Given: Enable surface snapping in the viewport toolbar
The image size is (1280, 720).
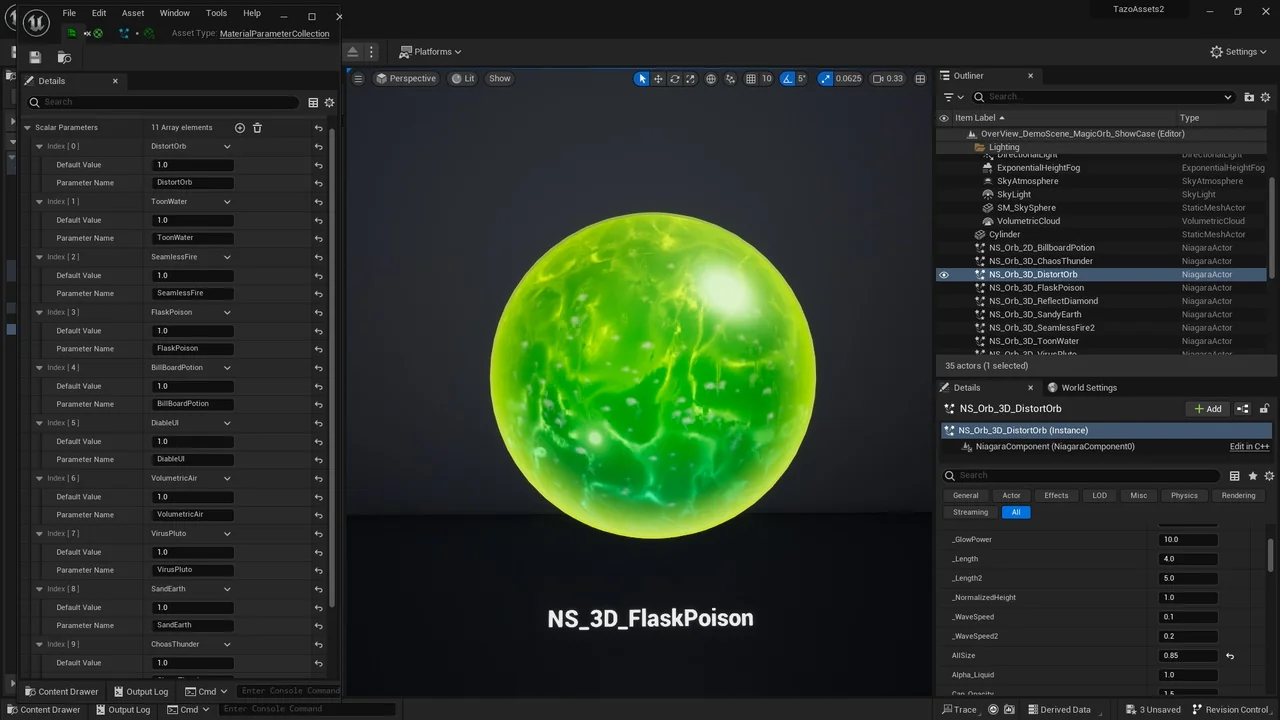Looking at the screenshot, I should [730, 78].
